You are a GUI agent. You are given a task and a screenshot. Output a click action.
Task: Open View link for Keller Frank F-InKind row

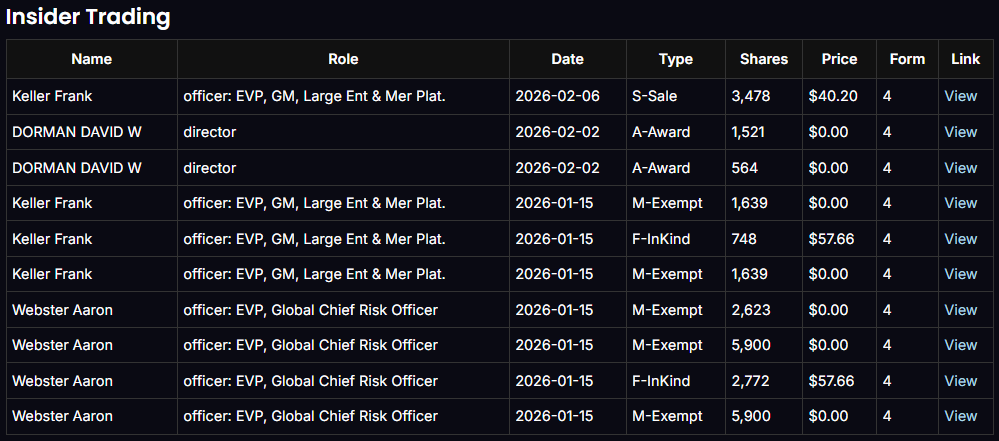coord(960,239)
